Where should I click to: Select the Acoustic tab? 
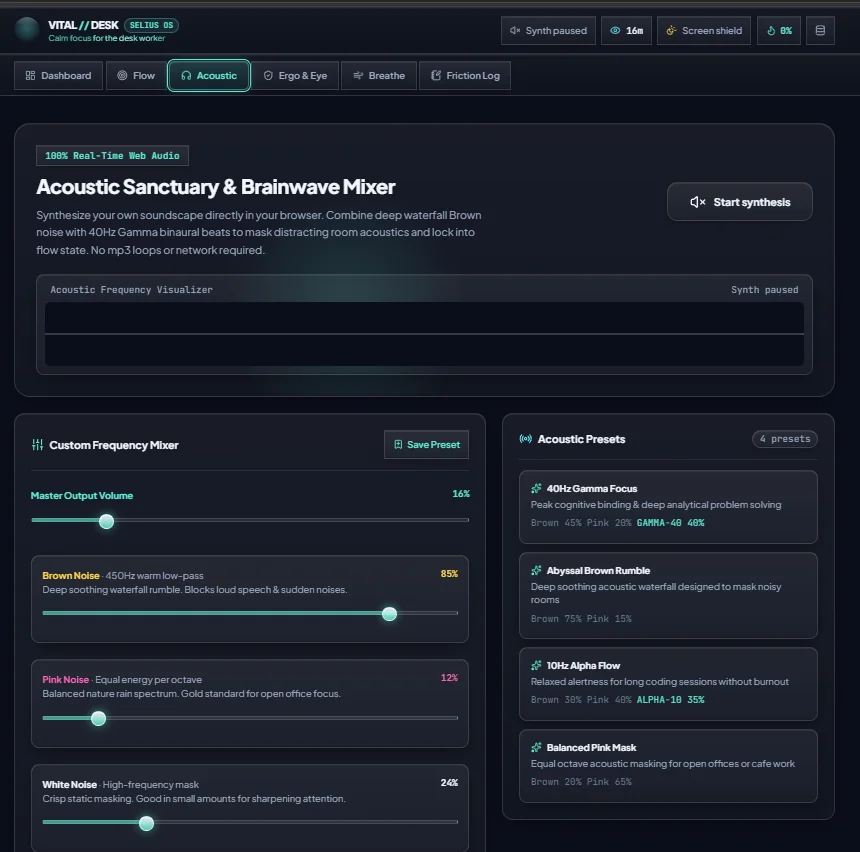(209, 76)
